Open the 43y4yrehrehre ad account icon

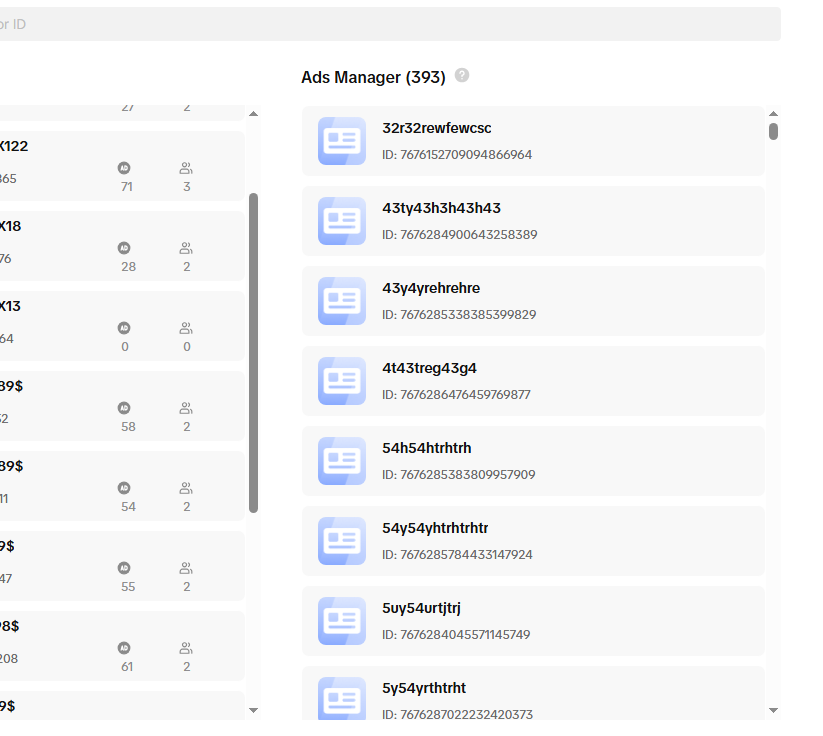342,301
